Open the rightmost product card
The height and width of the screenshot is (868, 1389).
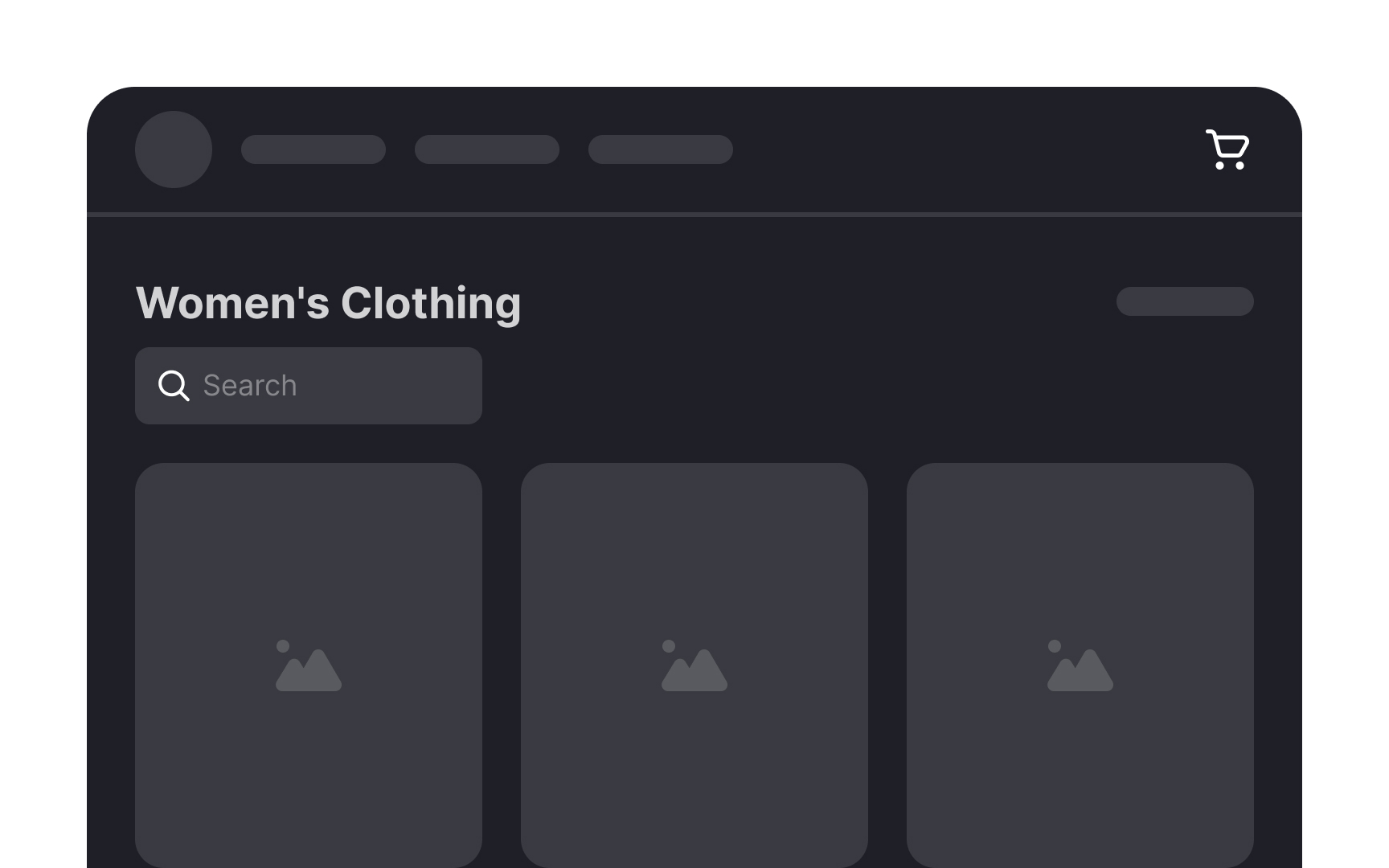(x=1080, y=665)
